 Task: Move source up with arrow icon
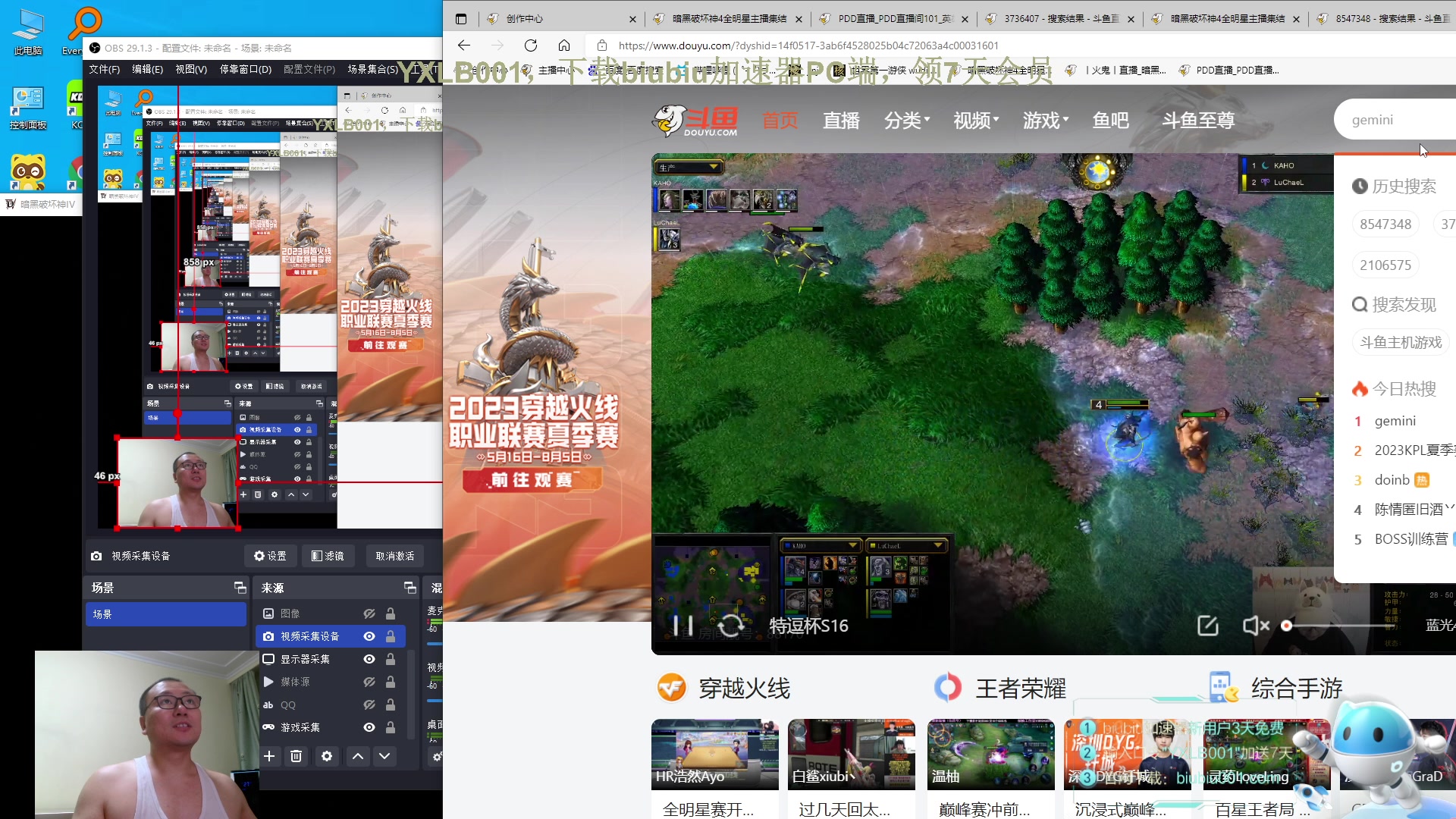358,756
